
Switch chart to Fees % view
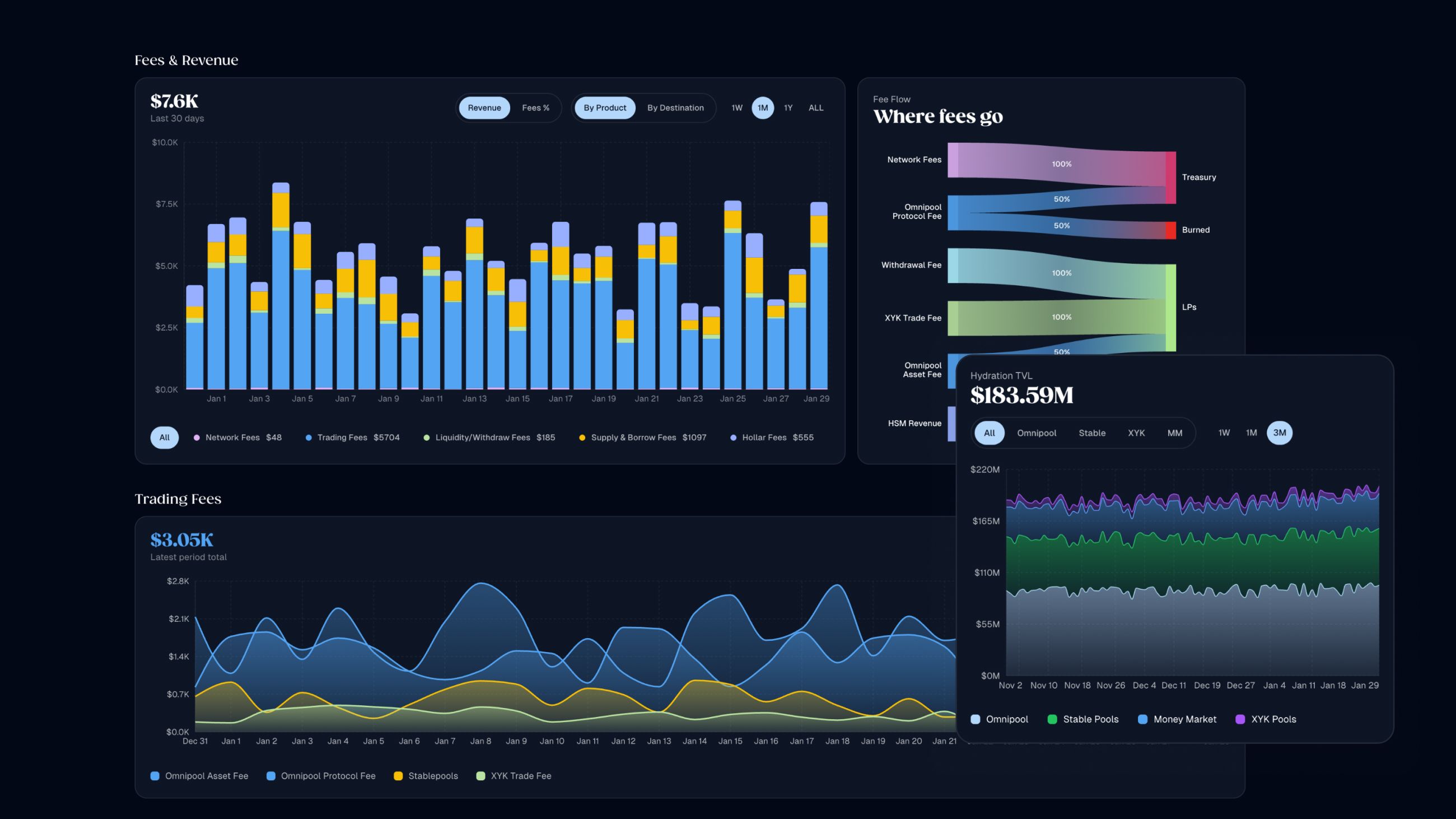click(x=535, y=108)
